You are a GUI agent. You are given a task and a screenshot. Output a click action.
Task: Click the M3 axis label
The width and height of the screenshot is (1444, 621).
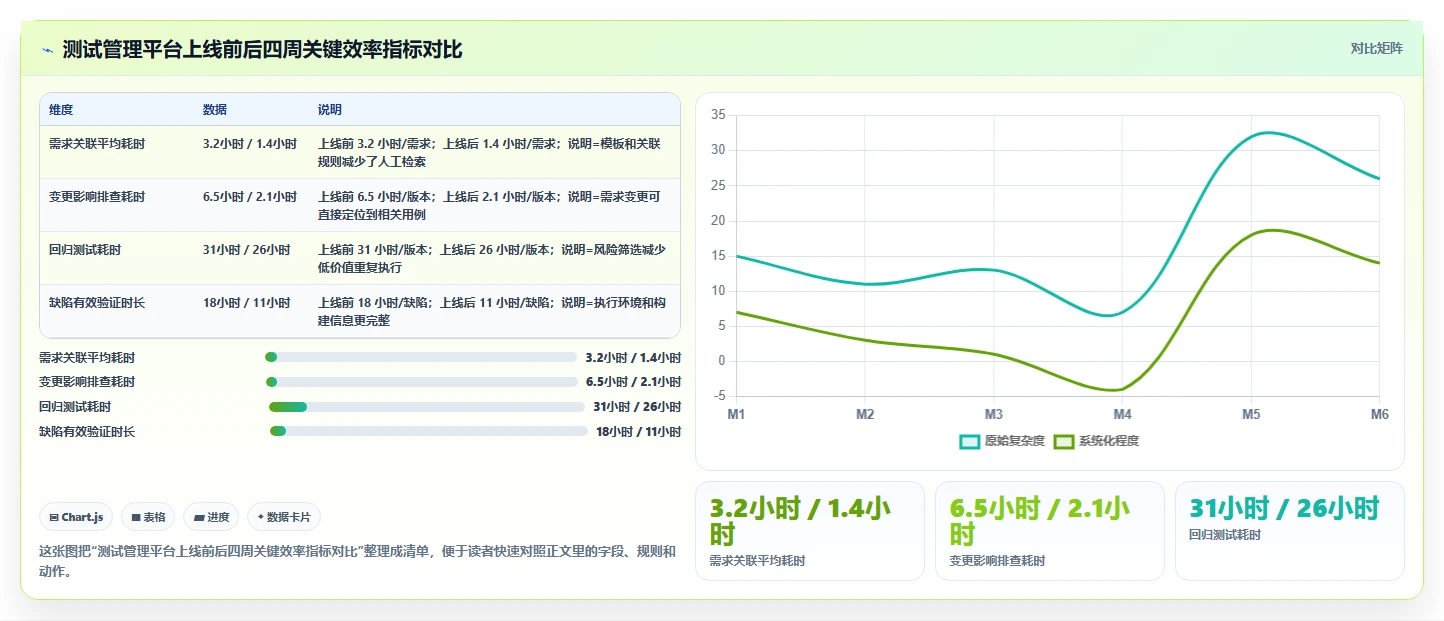(994, 414)
